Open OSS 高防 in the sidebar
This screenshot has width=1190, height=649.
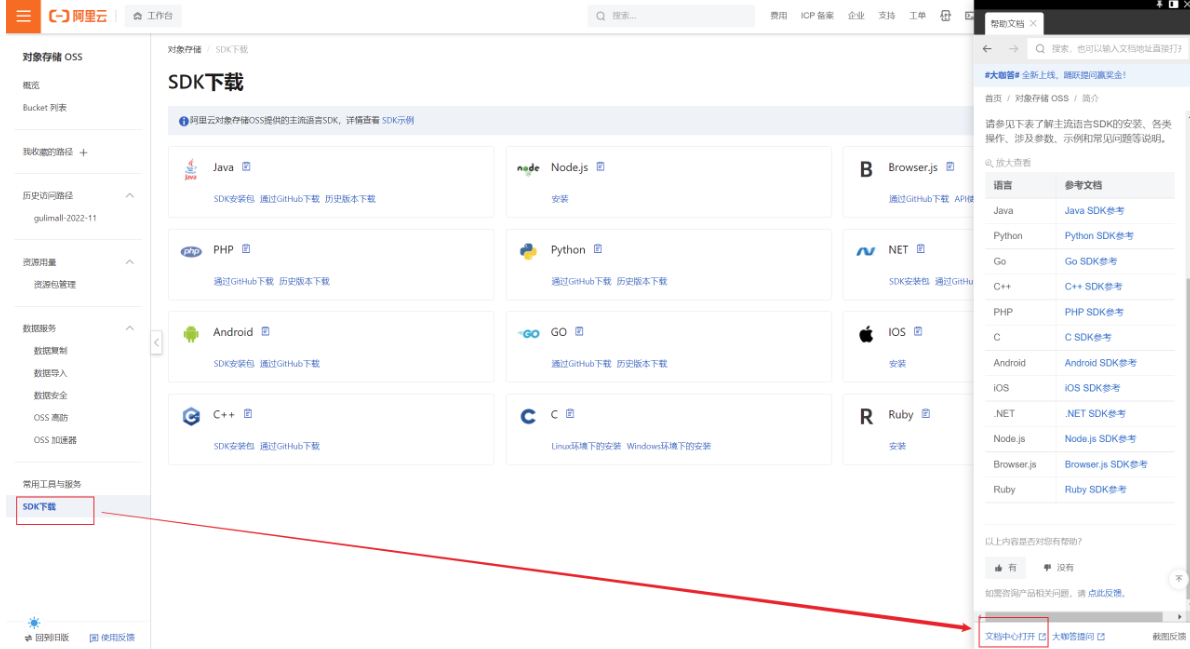51,417
